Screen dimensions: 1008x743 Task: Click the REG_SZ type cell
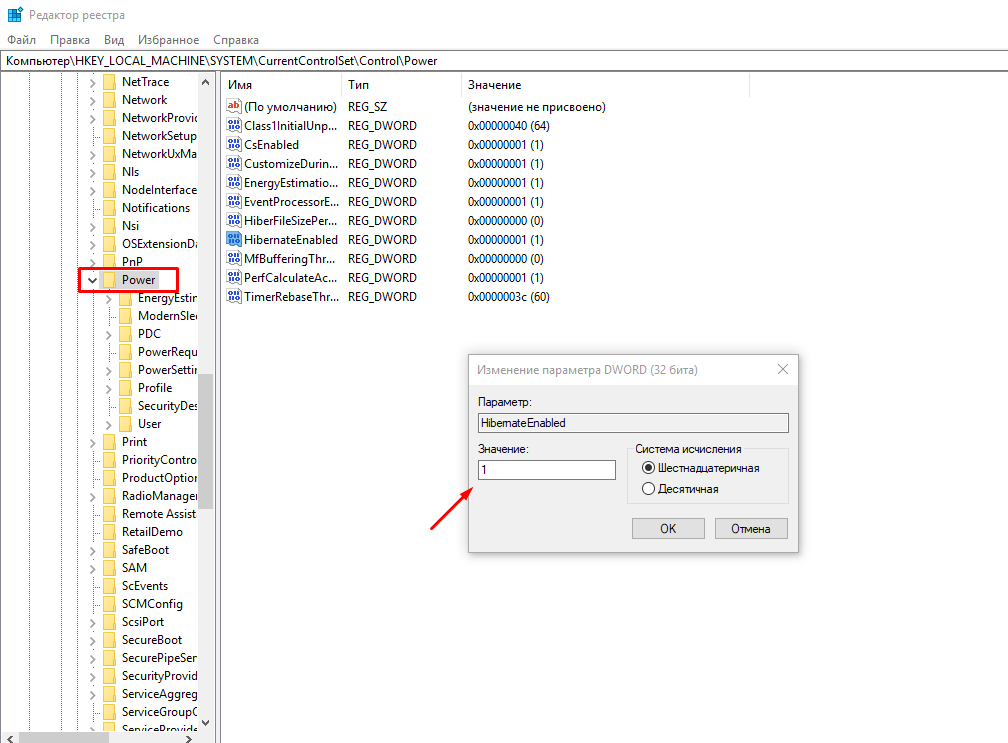click(x=368, y=107)
